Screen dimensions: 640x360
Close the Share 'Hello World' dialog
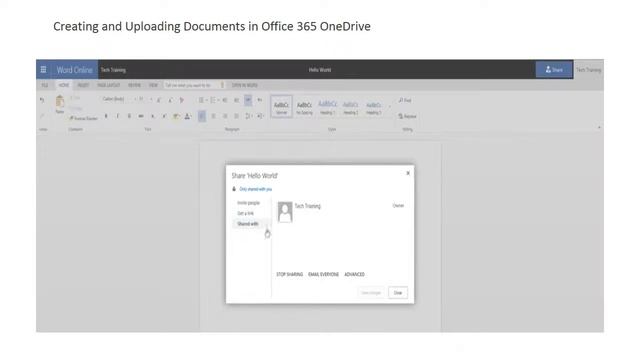coord(408,173)
